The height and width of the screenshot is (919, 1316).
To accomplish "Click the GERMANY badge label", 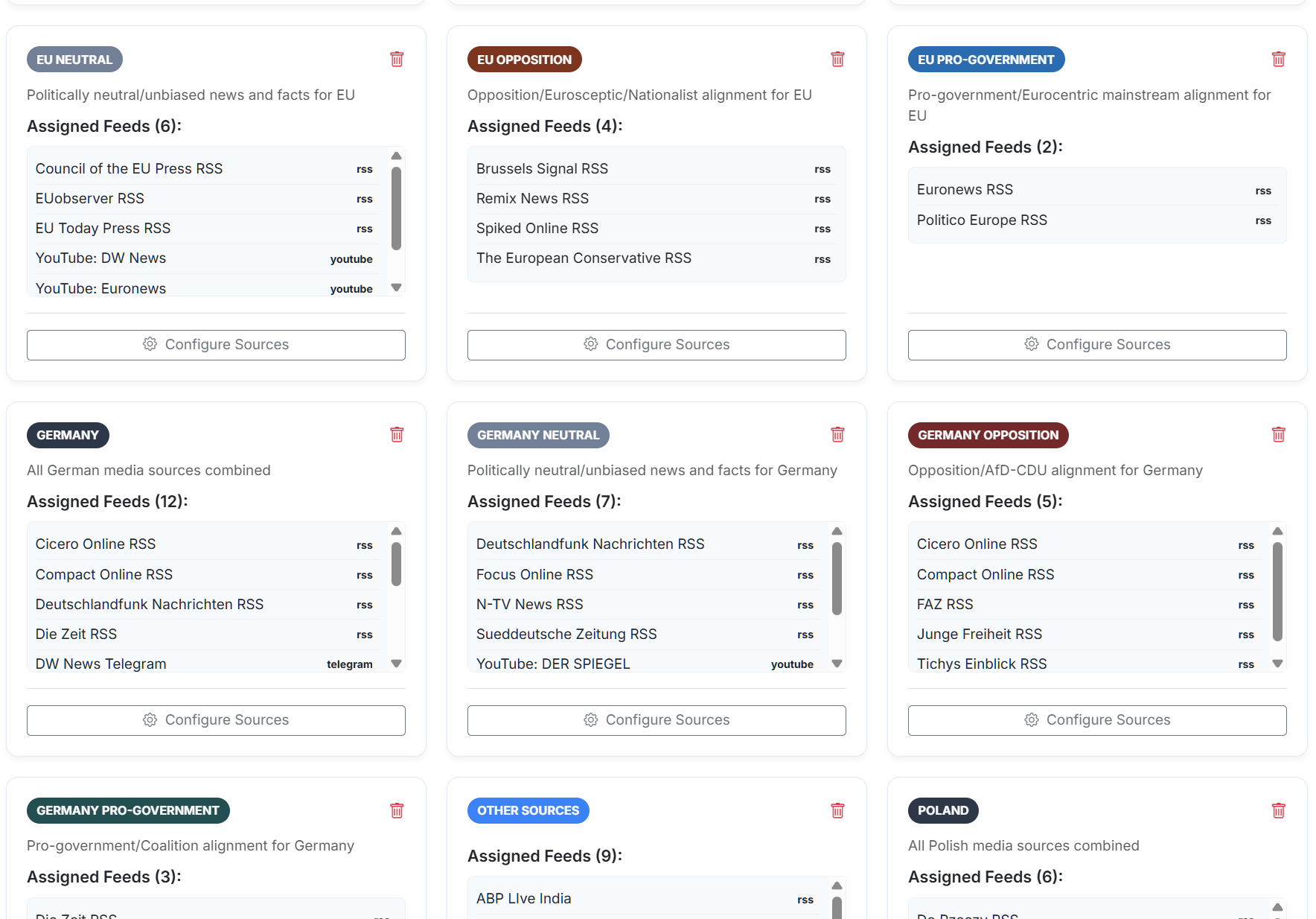I will tap(68, 435).
